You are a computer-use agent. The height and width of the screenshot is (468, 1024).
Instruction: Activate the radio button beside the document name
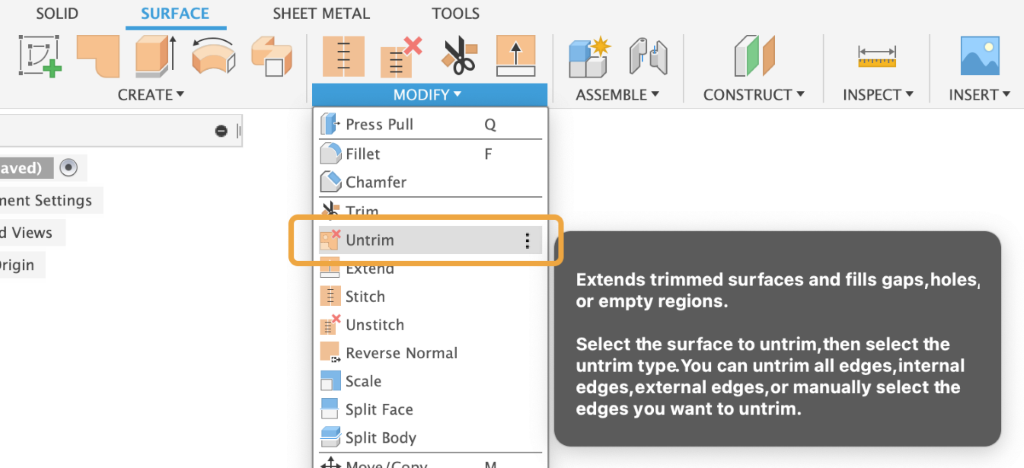[68, 167]
